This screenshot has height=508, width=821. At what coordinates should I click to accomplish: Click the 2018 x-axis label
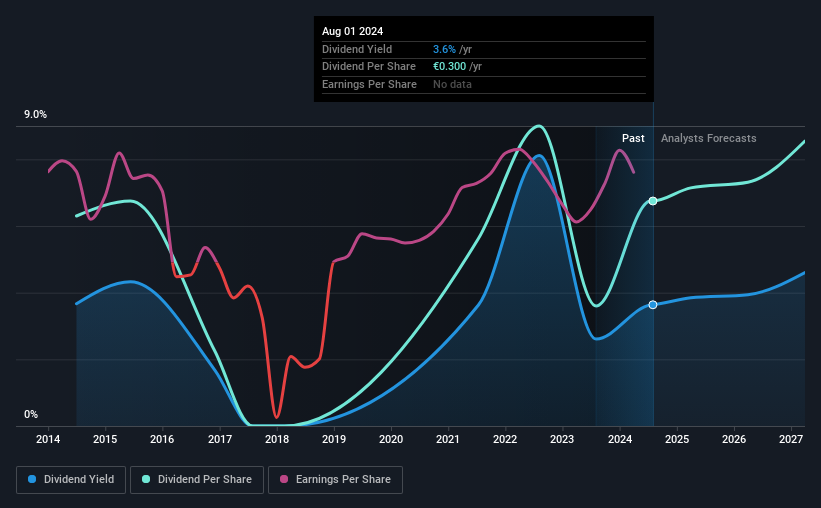277,439
